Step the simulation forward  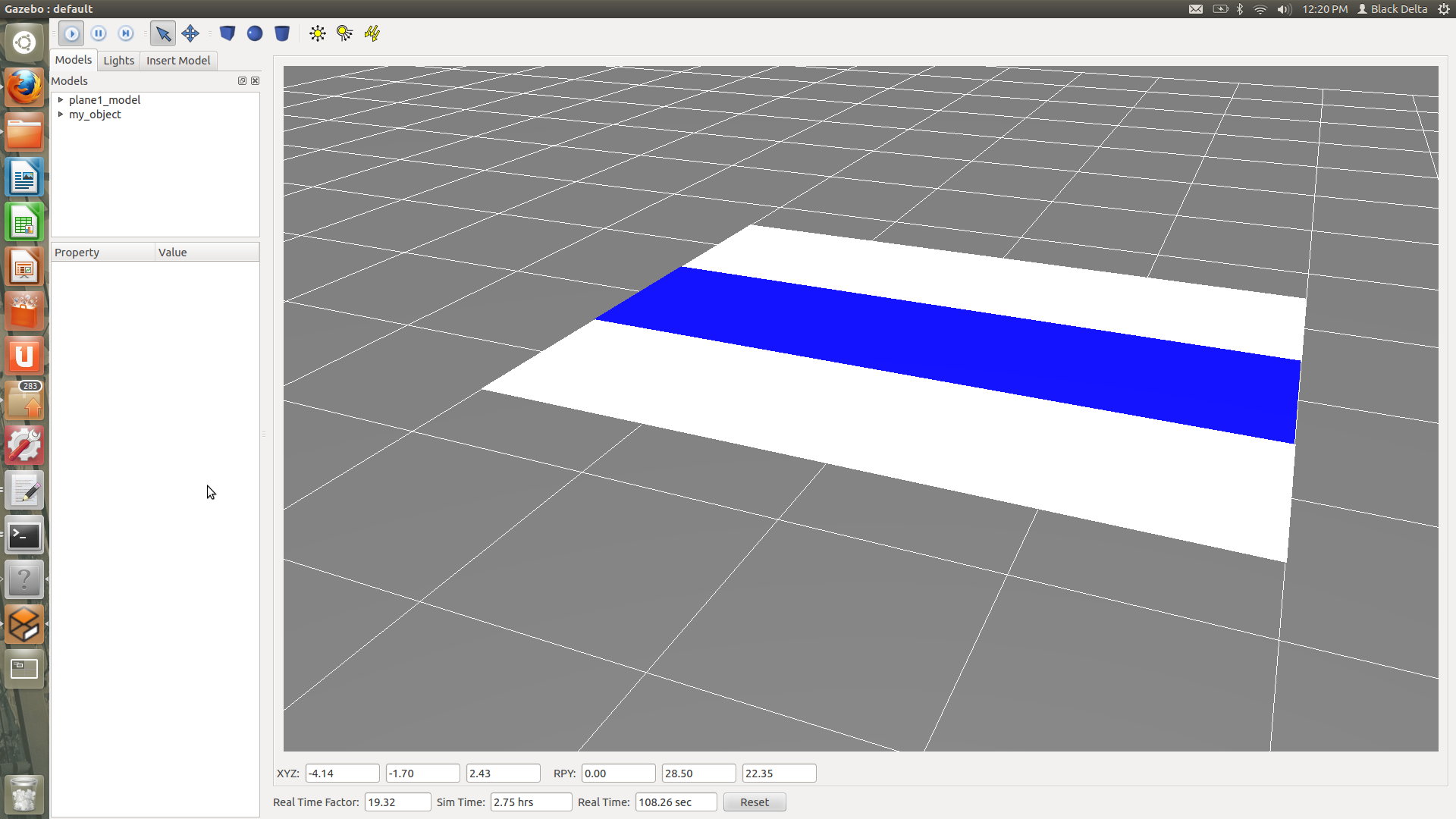coord(126,33)
